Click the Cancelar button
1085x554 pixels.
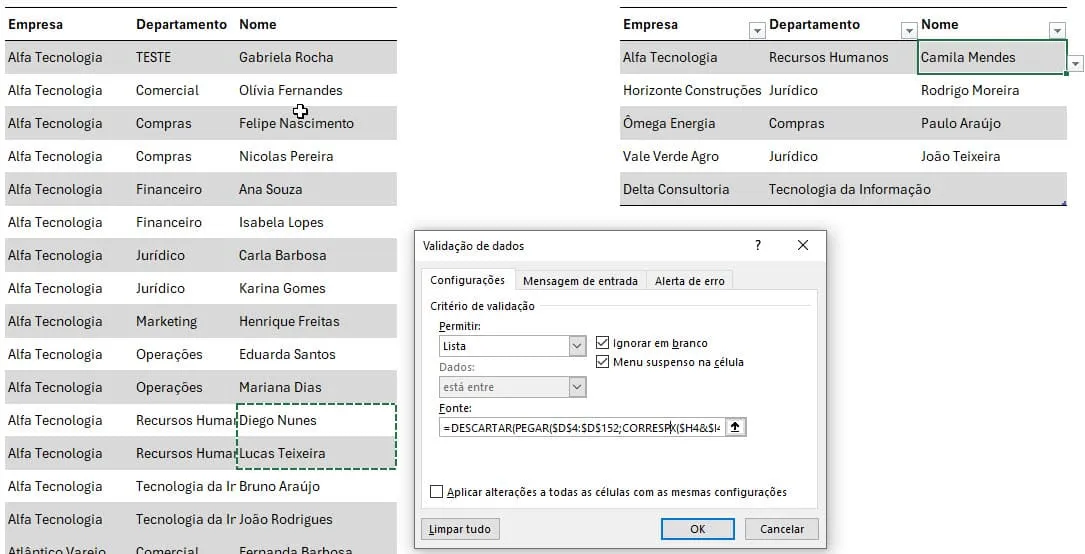pyautogui.click(x=782, y=529)
